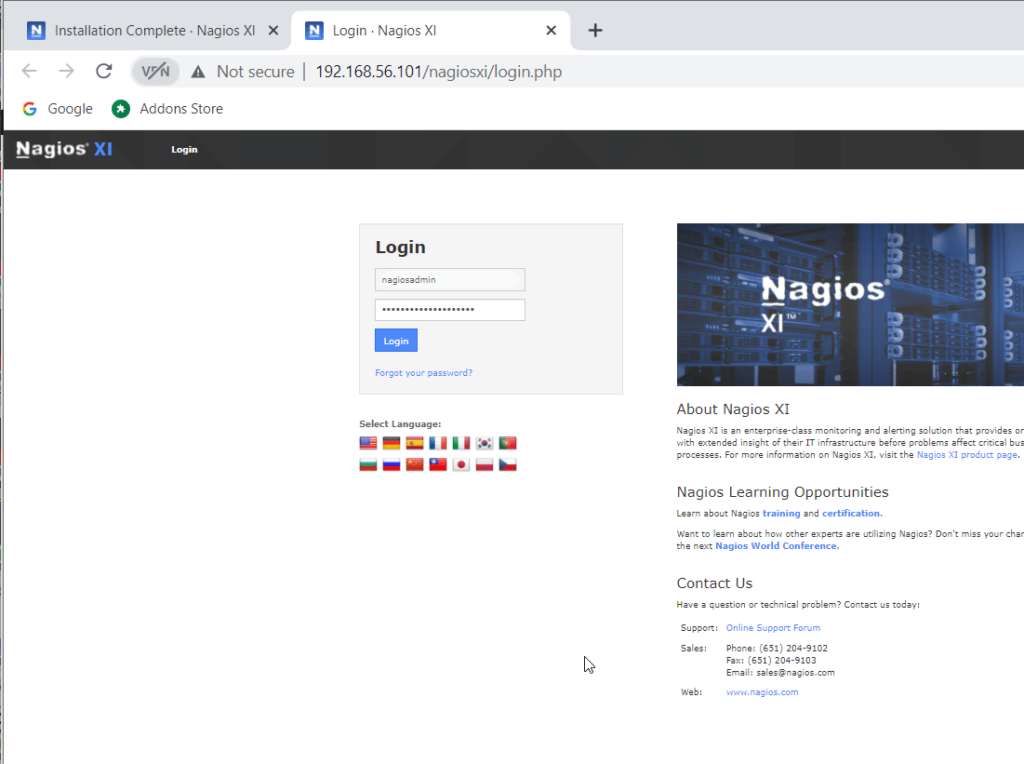The image size is (1024, 764).
Task: Click the Email: sales@nagios.com text
Action: pyautogui.click(x=780, y=673)
